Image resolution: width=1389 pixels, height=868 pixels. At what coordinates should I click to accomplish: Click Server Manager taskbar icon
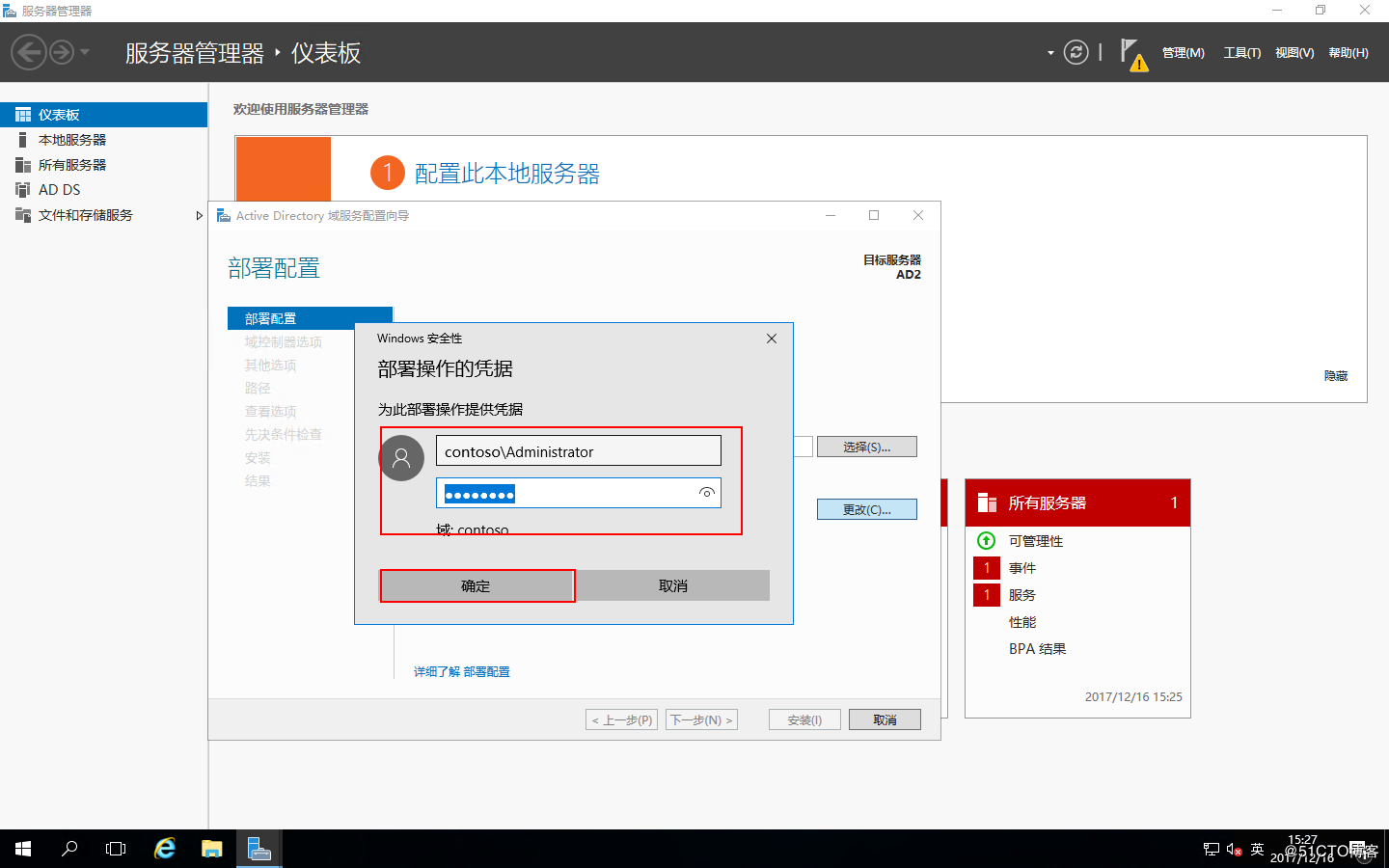click(x=259, y=849)
